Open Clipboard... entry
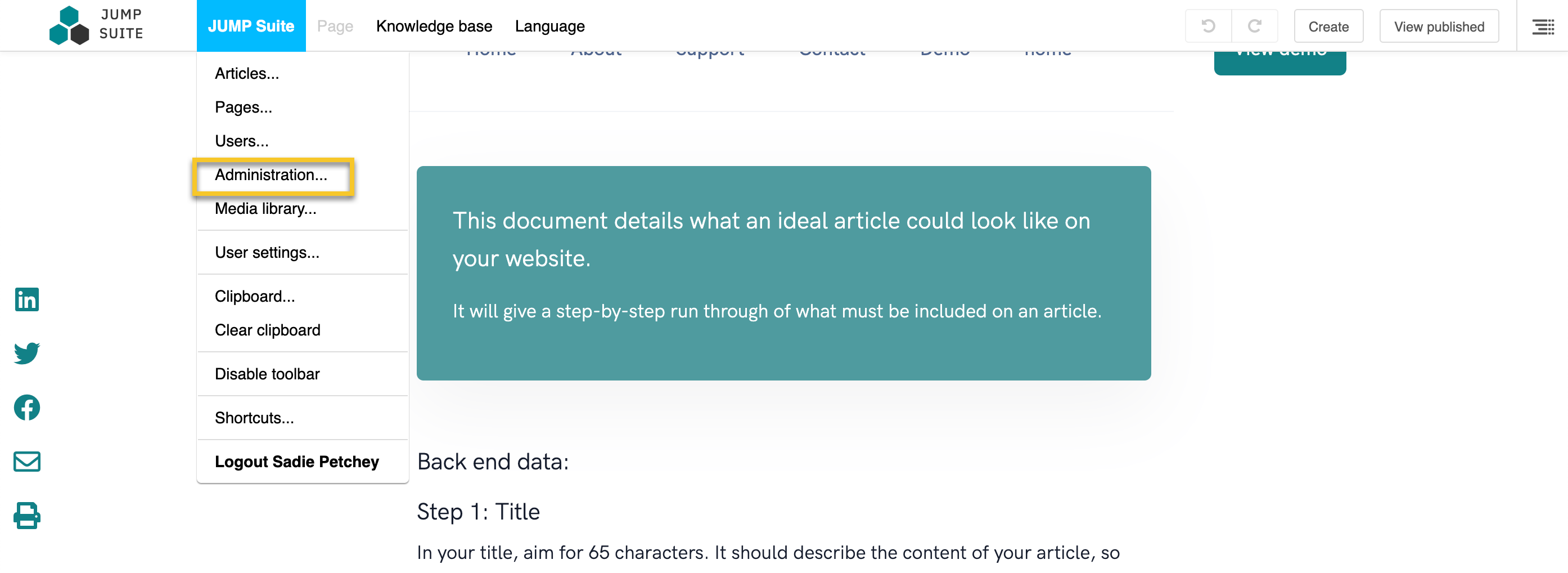 click(x=303, y=296)
